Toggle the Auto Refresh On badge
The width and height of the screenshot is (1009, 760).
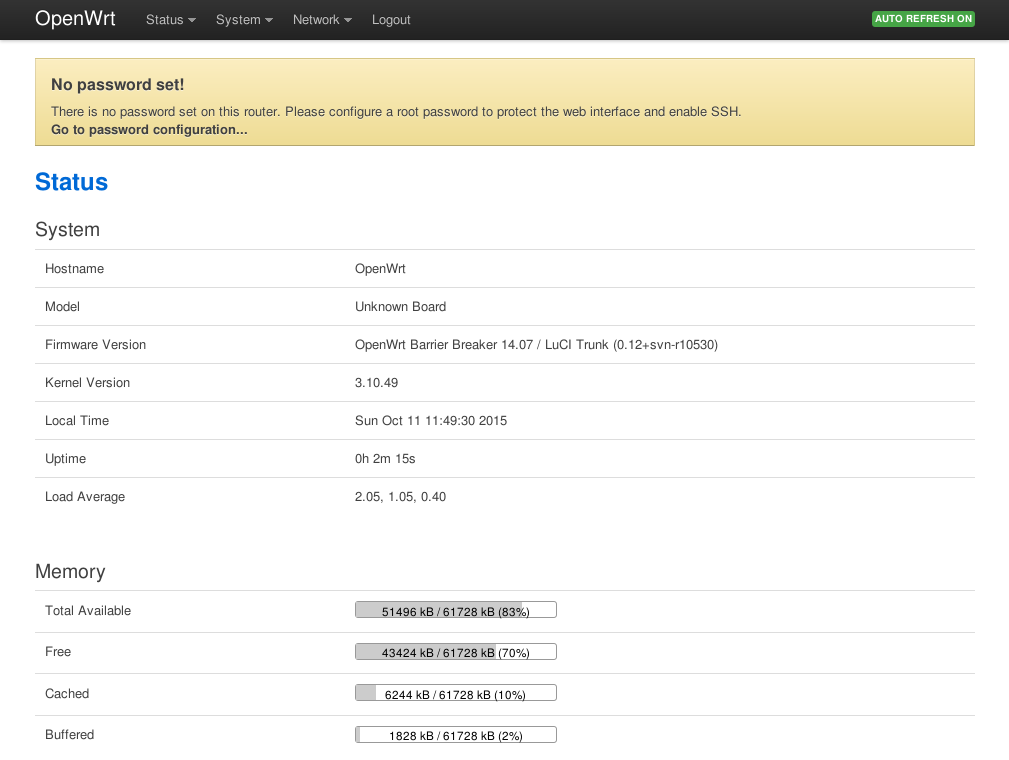[923, 19]
